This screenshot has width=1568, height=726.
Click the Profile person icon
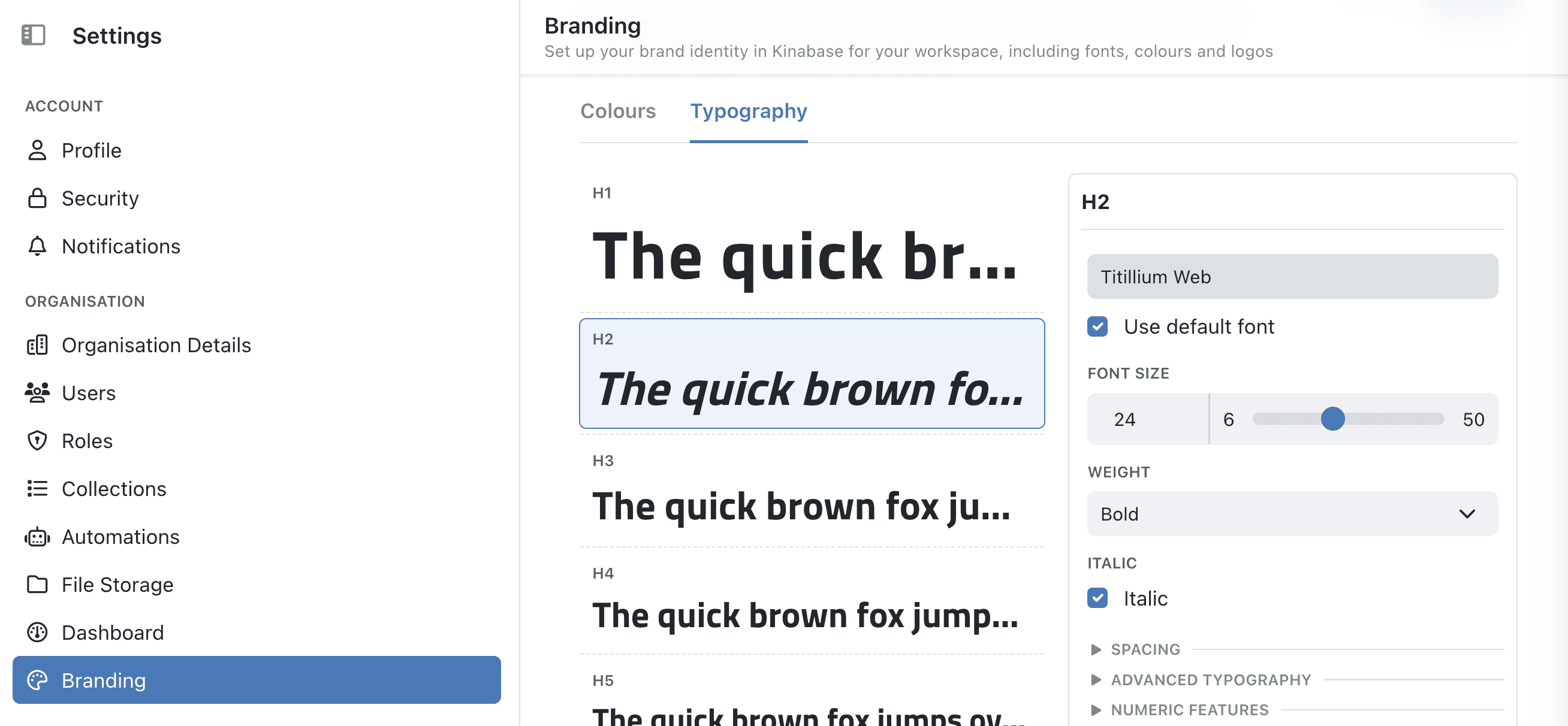click(37, 150)
